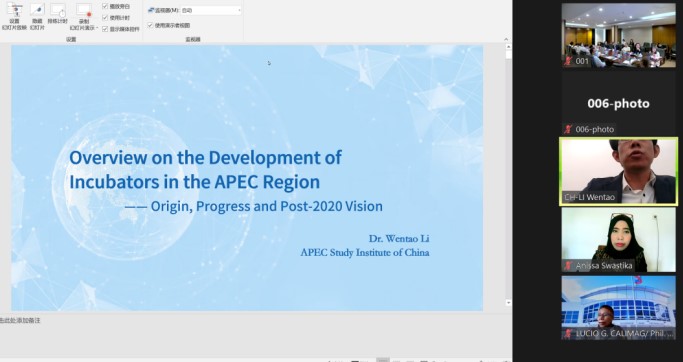Select the CH-LI Wentao video tile
The height and width of the screenshot is (362, 683).
(619, 171)
